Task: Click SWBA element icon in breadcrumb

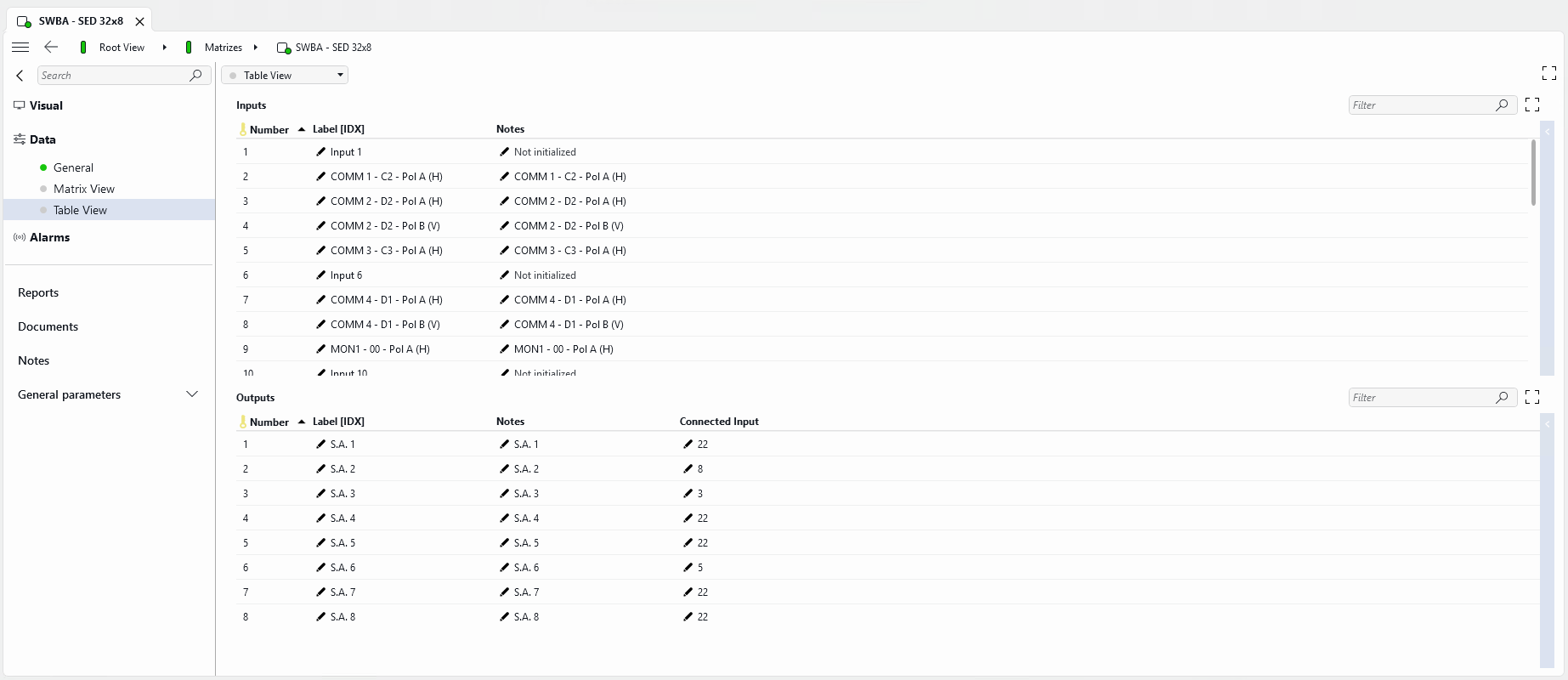Action: click(284, 48)
